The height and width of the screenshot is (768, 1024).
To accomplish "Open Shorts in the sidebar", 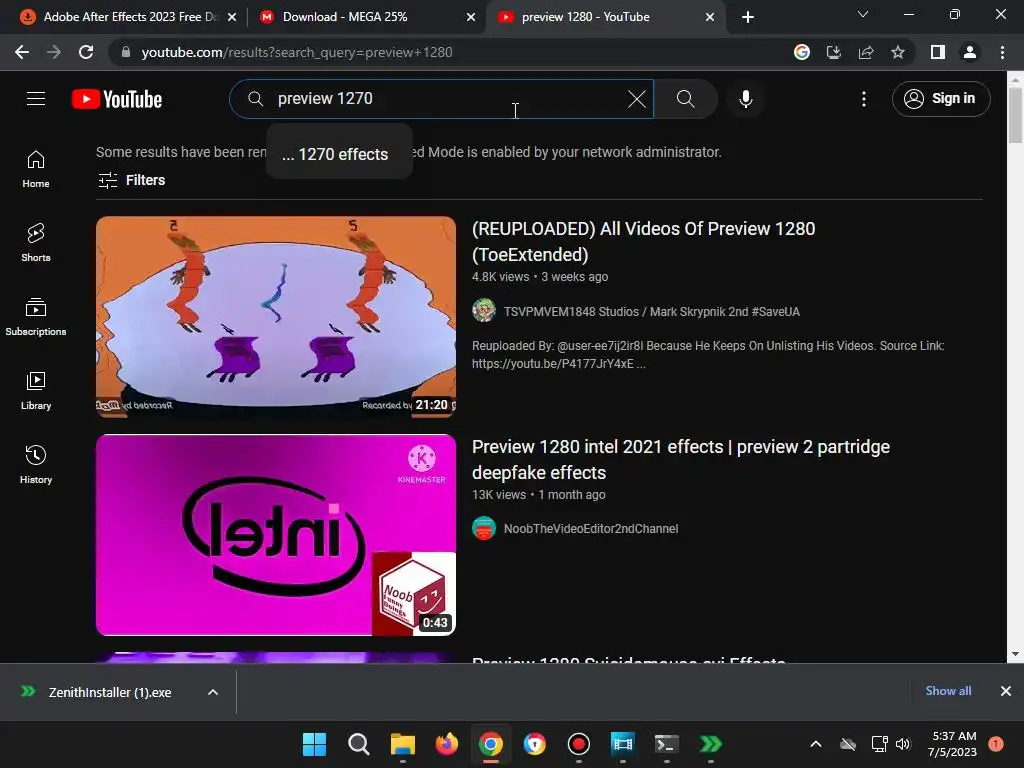I will coord(36,243).
